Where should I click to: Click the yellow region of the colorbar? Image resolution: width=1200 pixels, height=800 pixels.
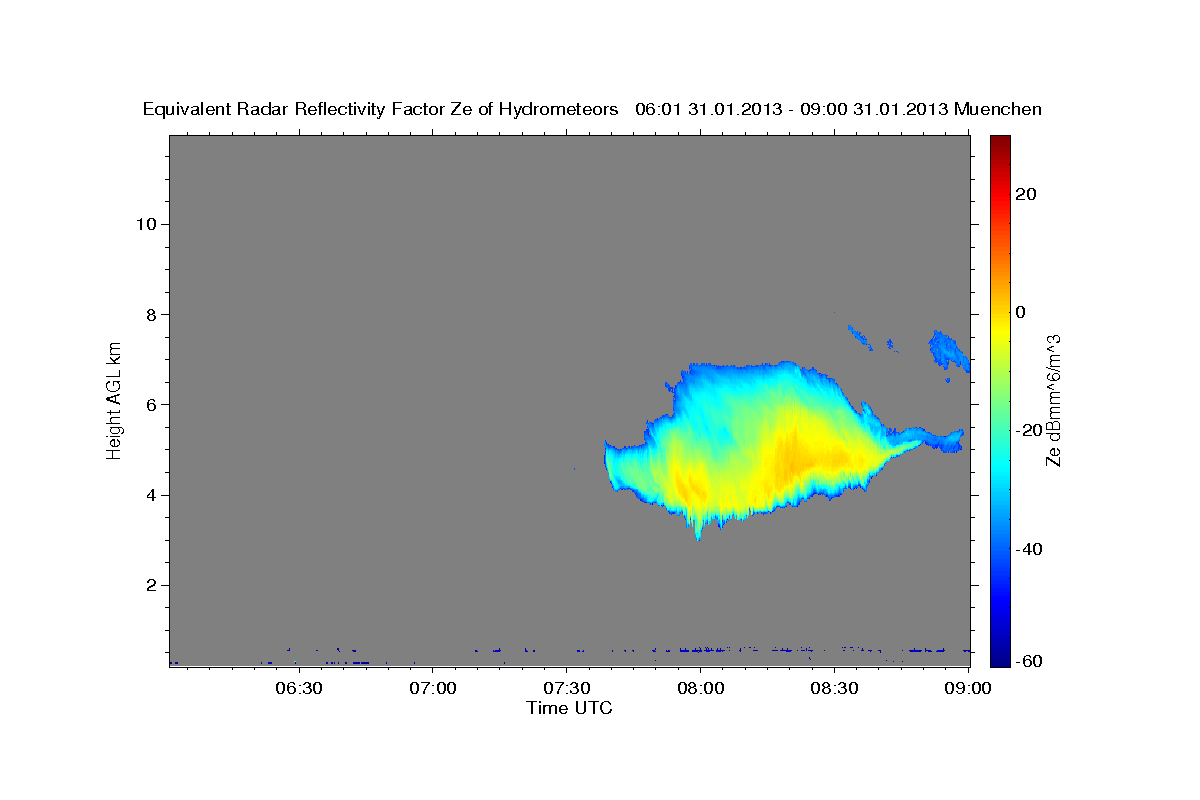click(x=1000, y=330)
